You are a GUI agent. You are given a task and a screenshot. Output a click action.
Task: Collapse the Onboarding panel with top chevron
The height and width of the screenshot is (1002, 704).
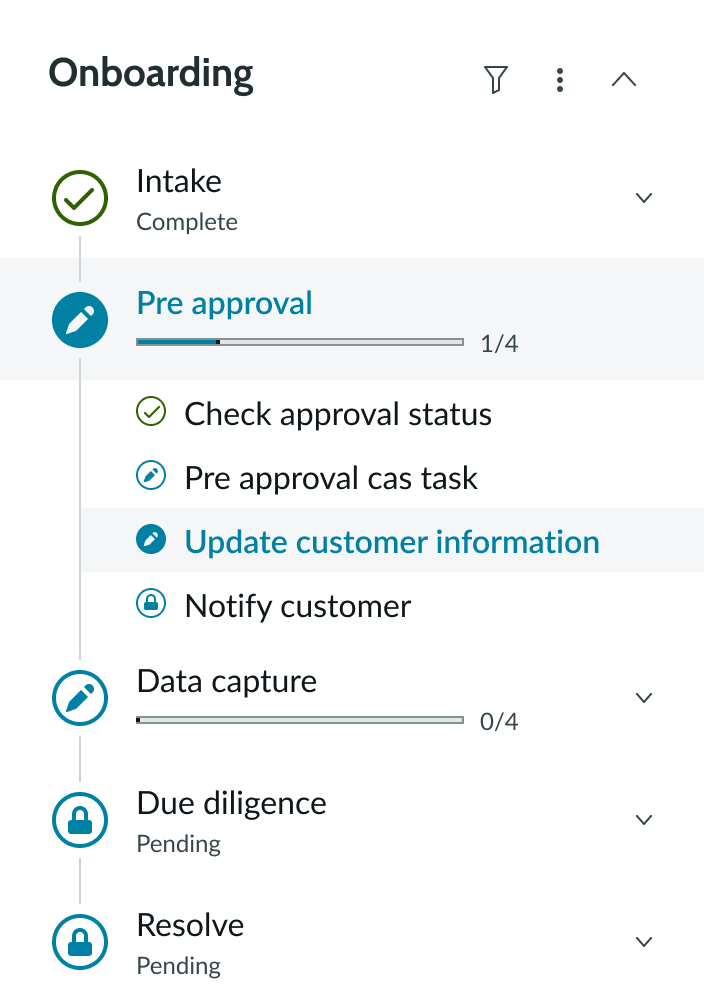click(x=624, y=80)
